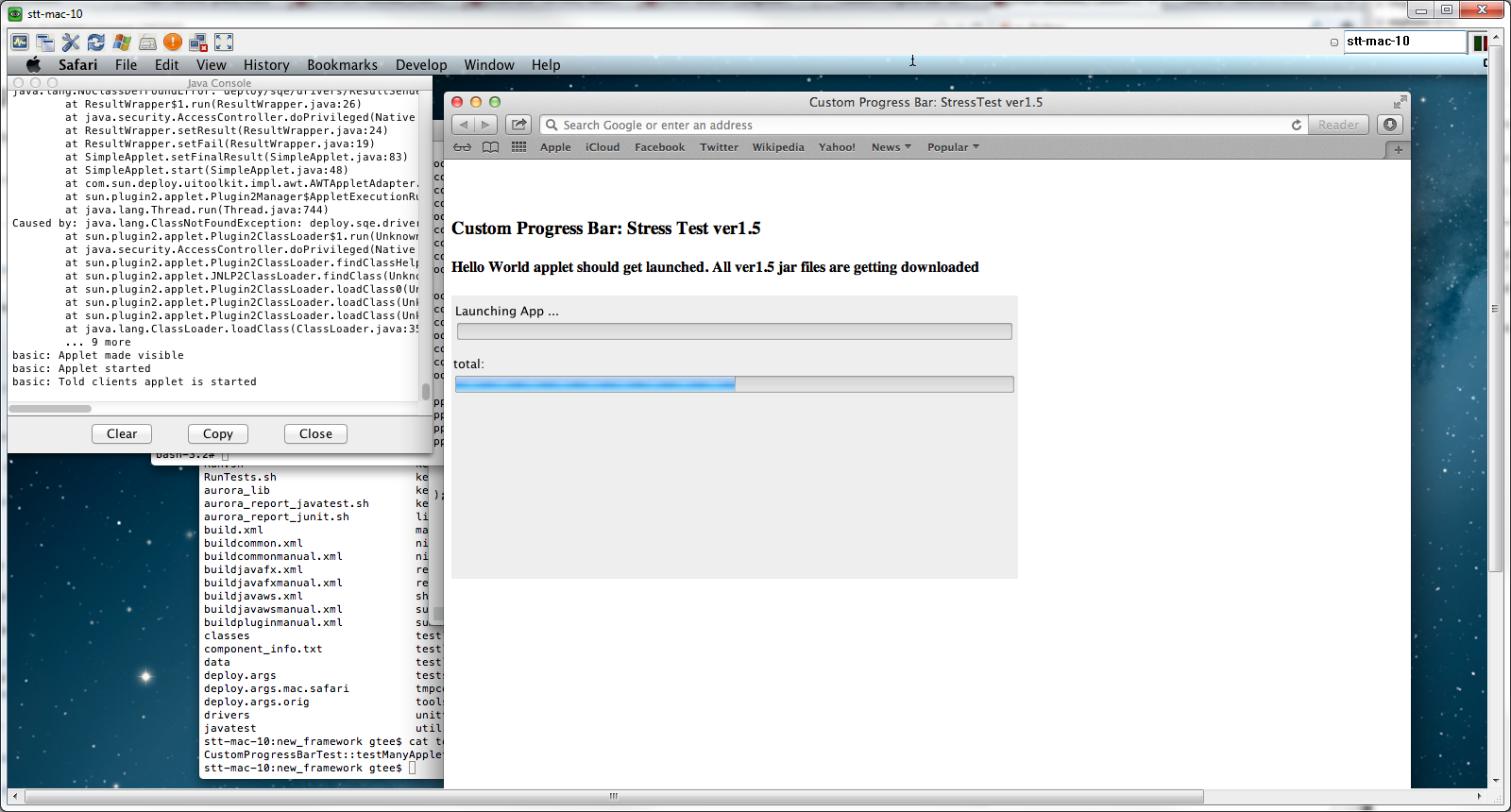The height and width of the screenshot is (812, 1511).
Task: Toggle the viewer full-screen icon
Action: [x=224, y=42]
